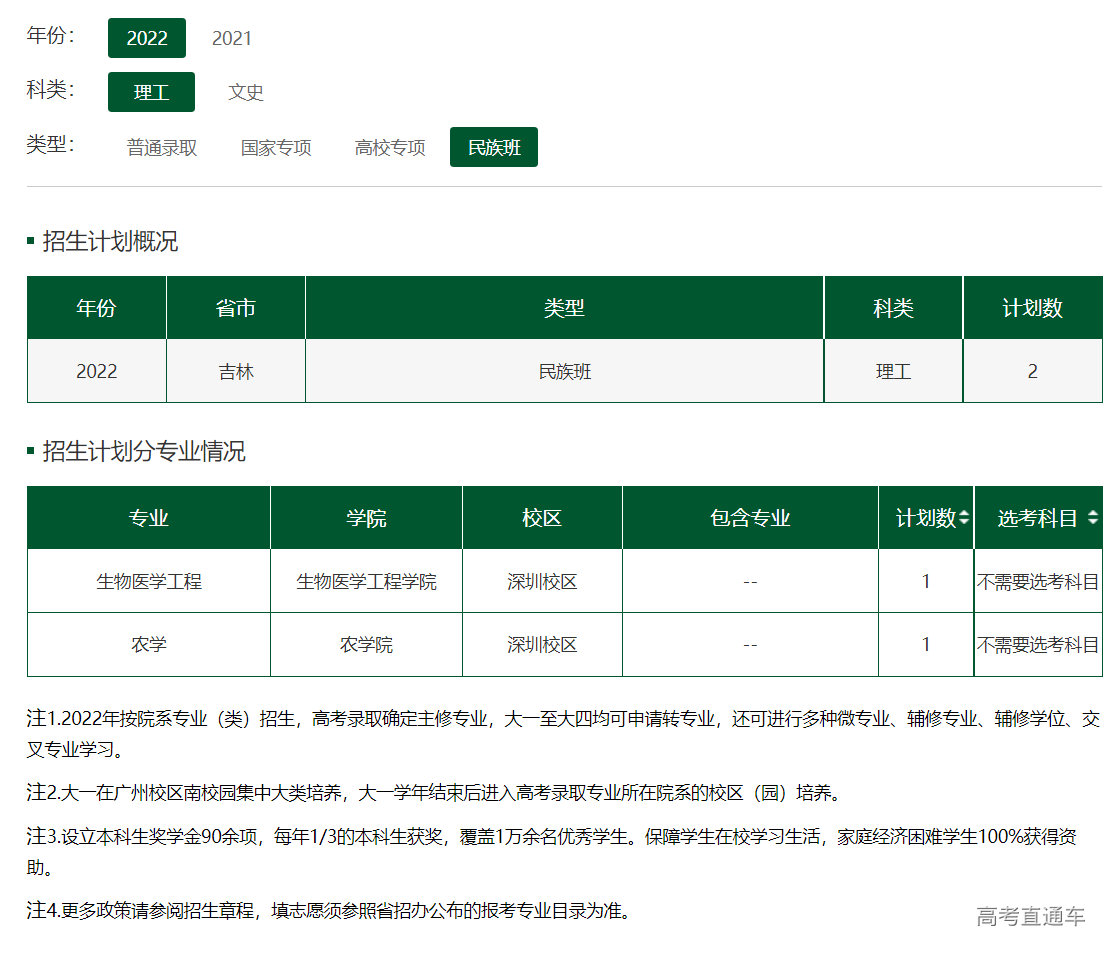Viewport: 1114px width, 956px height.
Task: Select the 普通录取 admission type
Action: (x=162, y=147)
